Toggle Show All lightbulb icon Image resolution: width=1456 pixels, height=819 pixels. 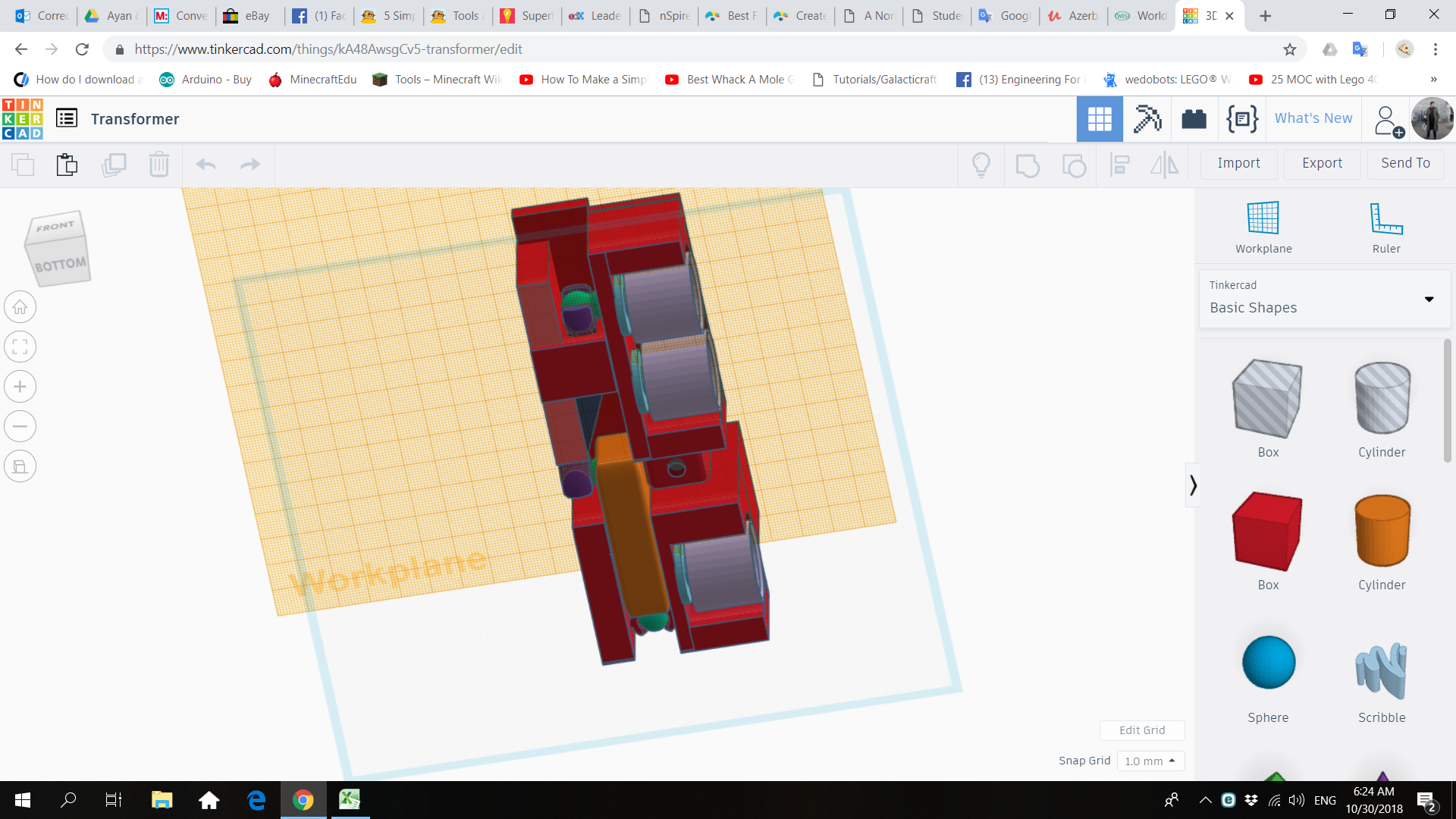pyautogui.click(x=981, y=165)
